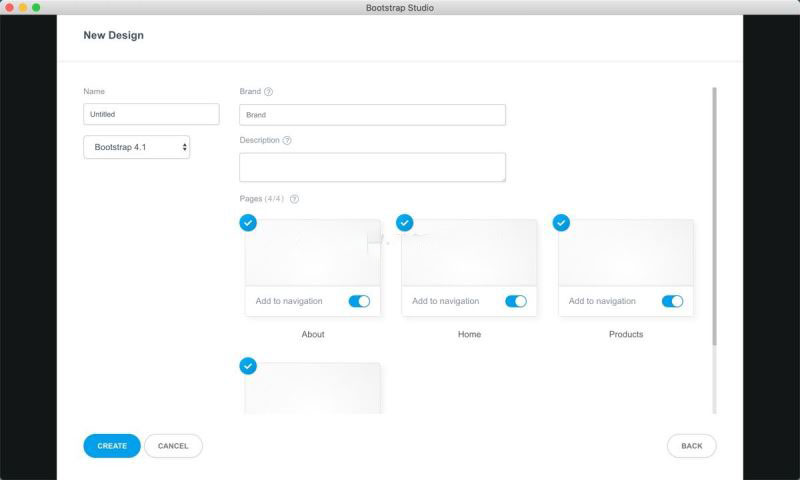
Task: Click the Pages (4/4) label
Action: click(x=262, y=198)
